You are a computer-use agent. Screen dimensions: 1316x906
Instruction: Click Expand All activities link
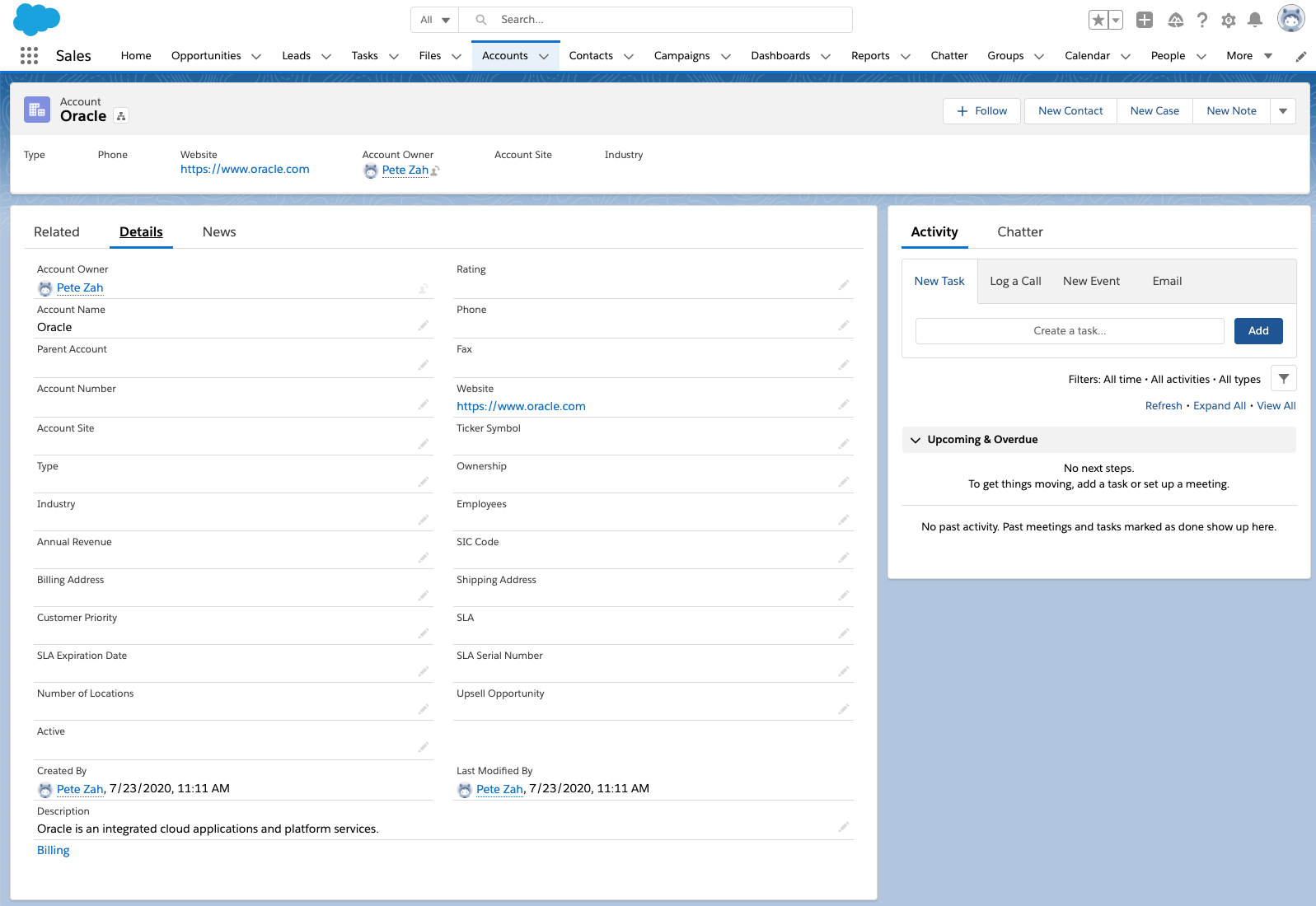point(1220,406)
